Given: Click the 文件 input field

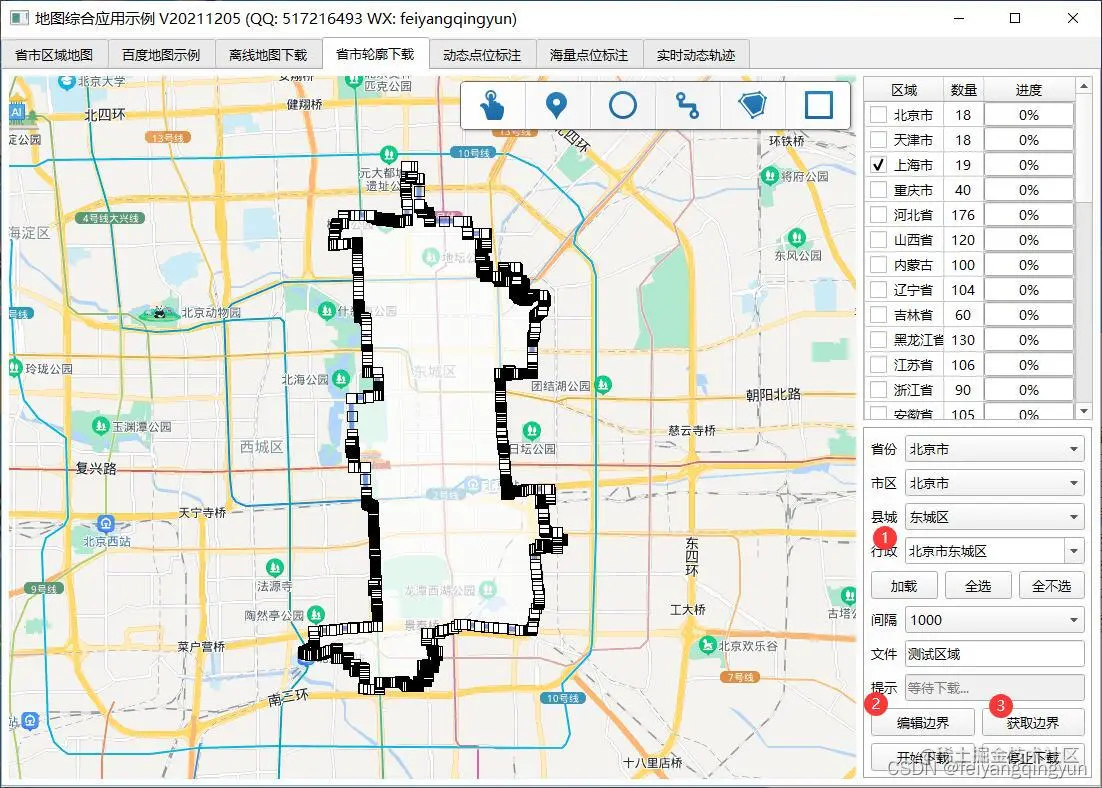Looking at the screenshot, I should [994, 654].
